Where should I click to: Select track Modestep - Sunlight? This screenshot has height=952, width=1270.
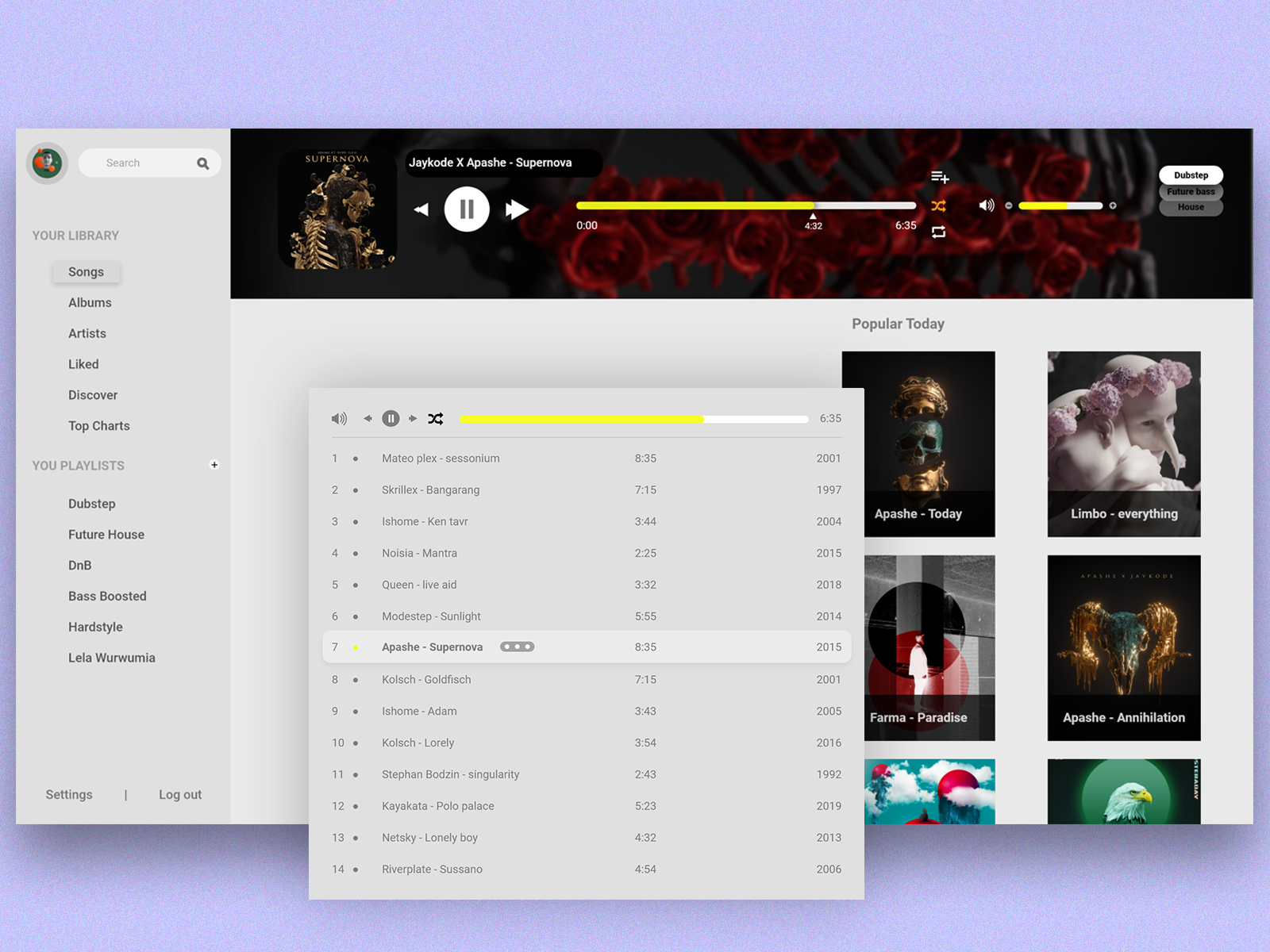(x=587, y=616)
